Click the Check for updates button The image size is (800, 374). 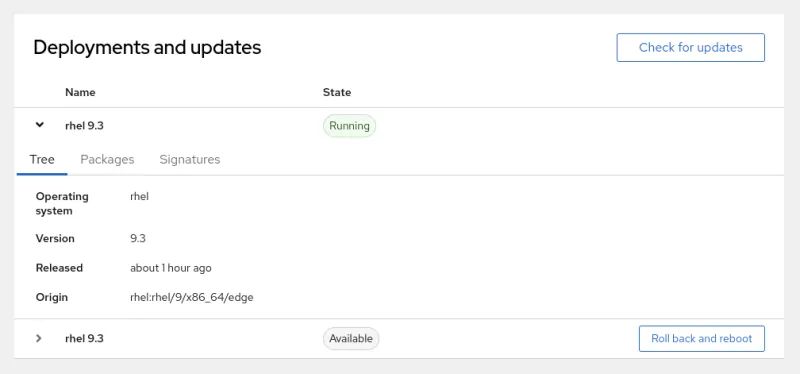tap(690, 47)
